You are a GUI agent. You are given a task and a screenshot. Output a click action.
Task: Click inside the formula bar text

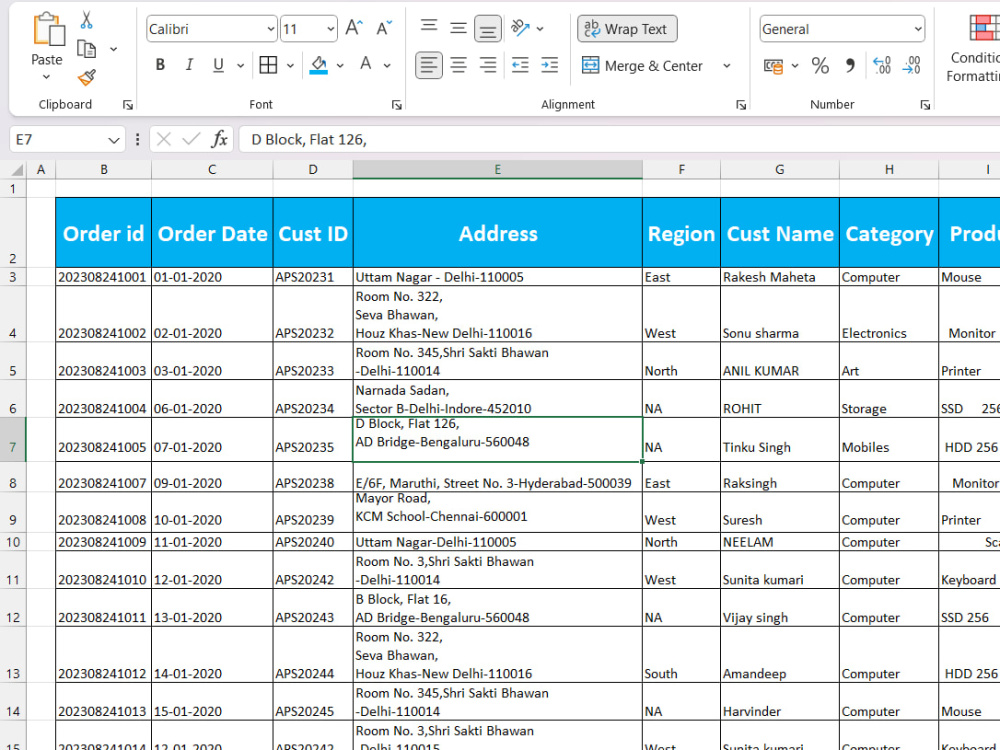pyautogui.click(x=309, y=140)
